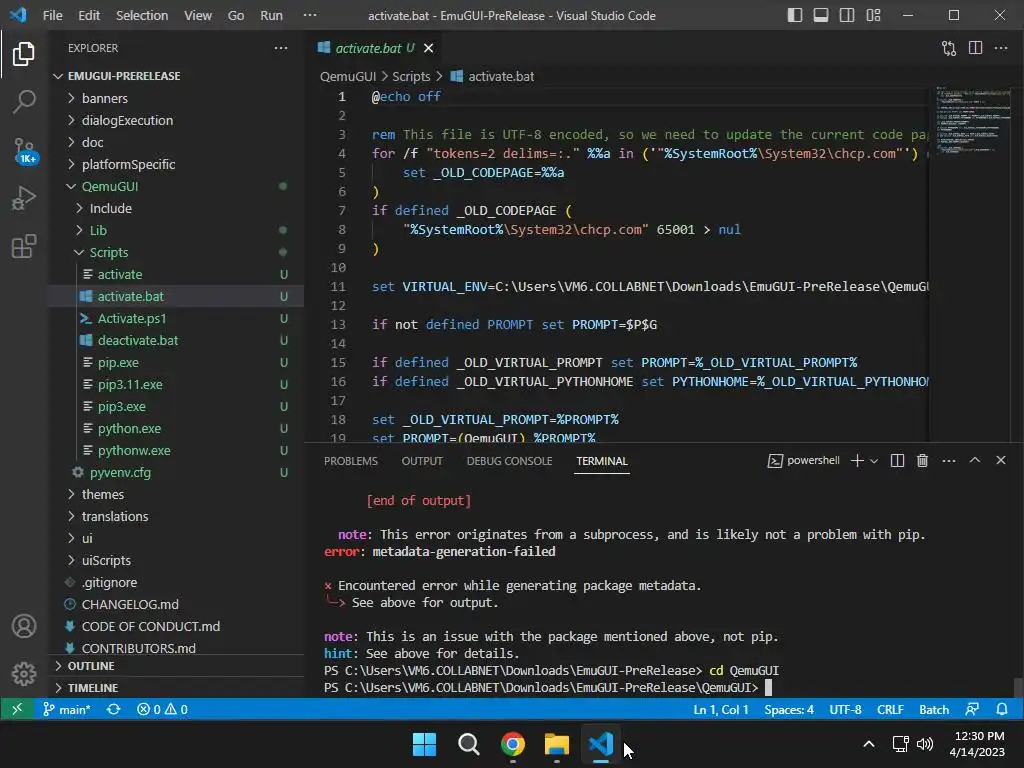Click the main* branch in status bar
The image size is (1024, 768).
66,709
